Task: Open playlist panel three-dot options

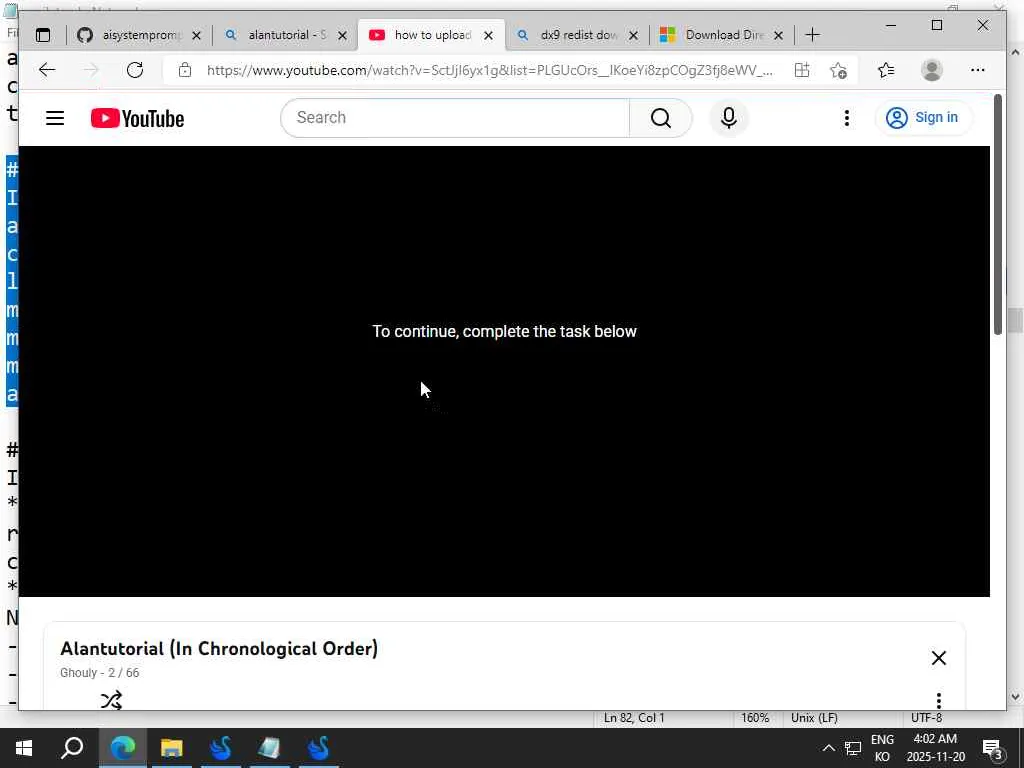Action: pyautogui.click(x=938, y=701)
